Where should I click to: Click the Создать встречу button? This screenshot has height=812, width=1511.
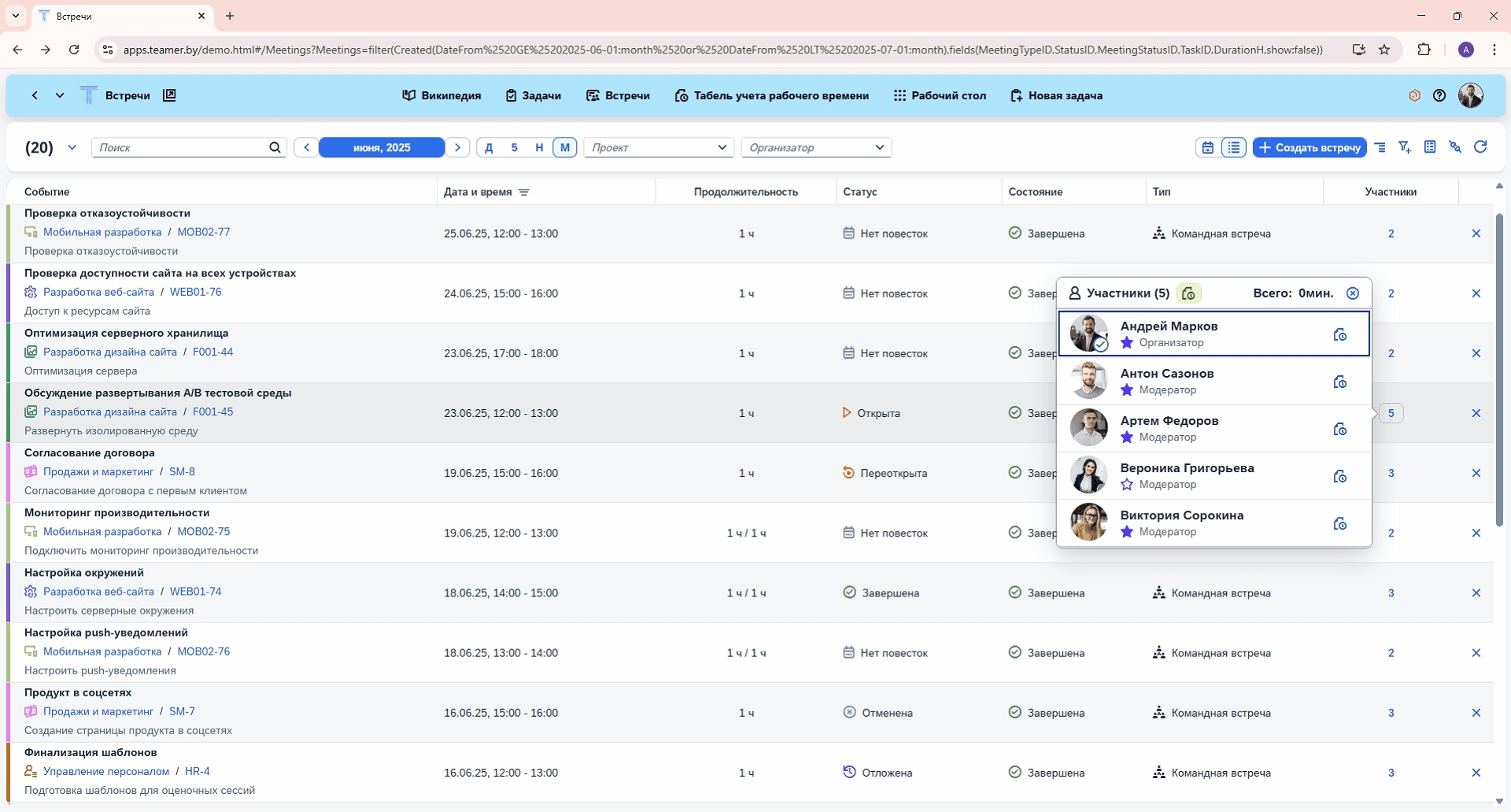[1310, 147]
